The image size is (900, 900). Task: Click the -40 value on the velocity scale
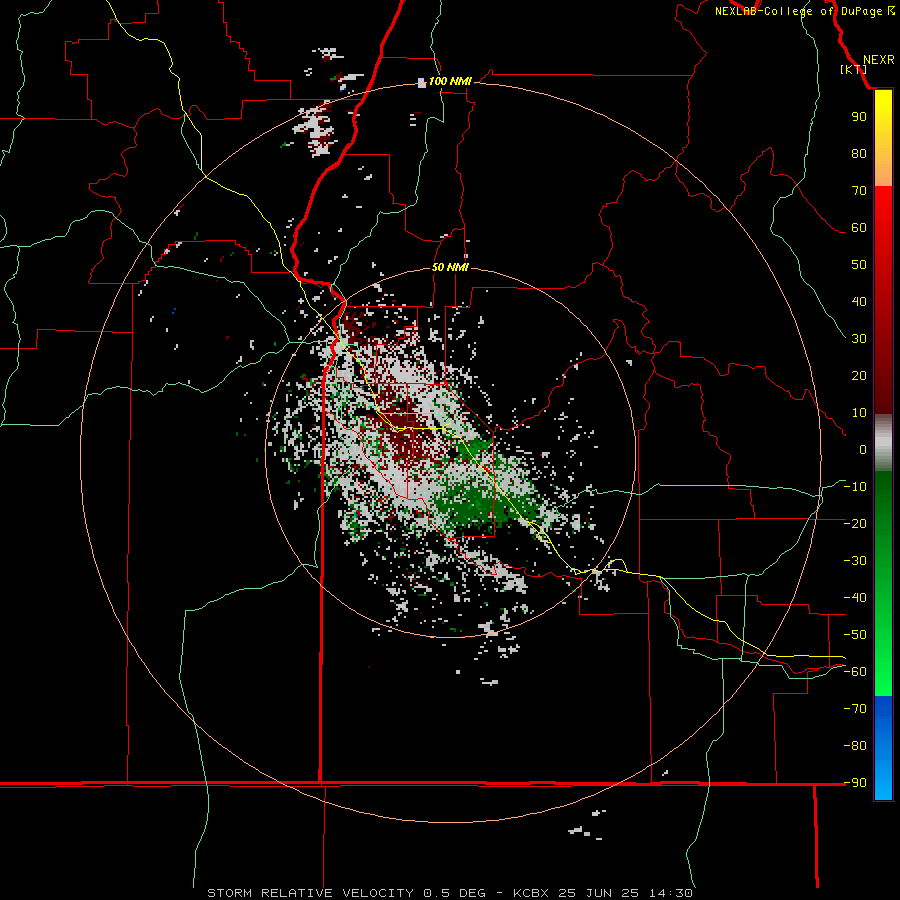tap(855, 598)
